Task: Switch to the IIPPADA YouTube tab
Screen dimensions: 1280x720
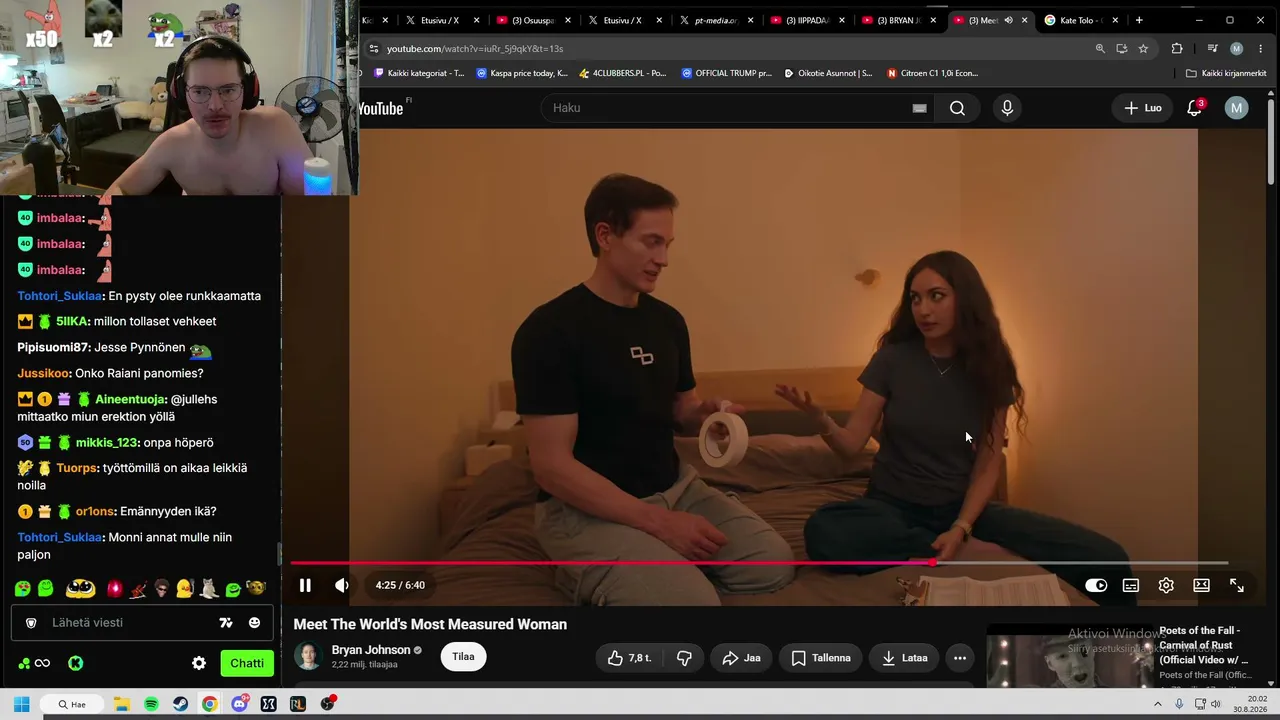Action: [808, 20]
